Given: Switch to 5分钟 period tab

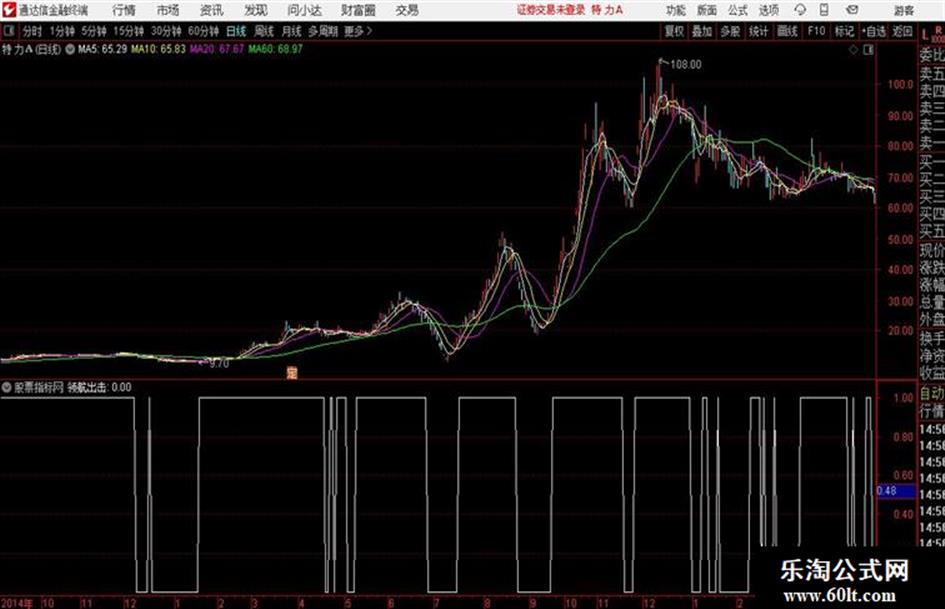Looking at the screenshot, I should [93, 31].
